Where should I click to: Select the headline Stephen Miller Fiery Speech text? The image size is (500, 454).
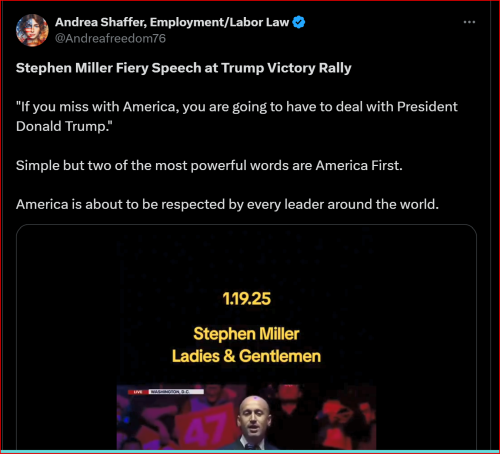(184, 68)
